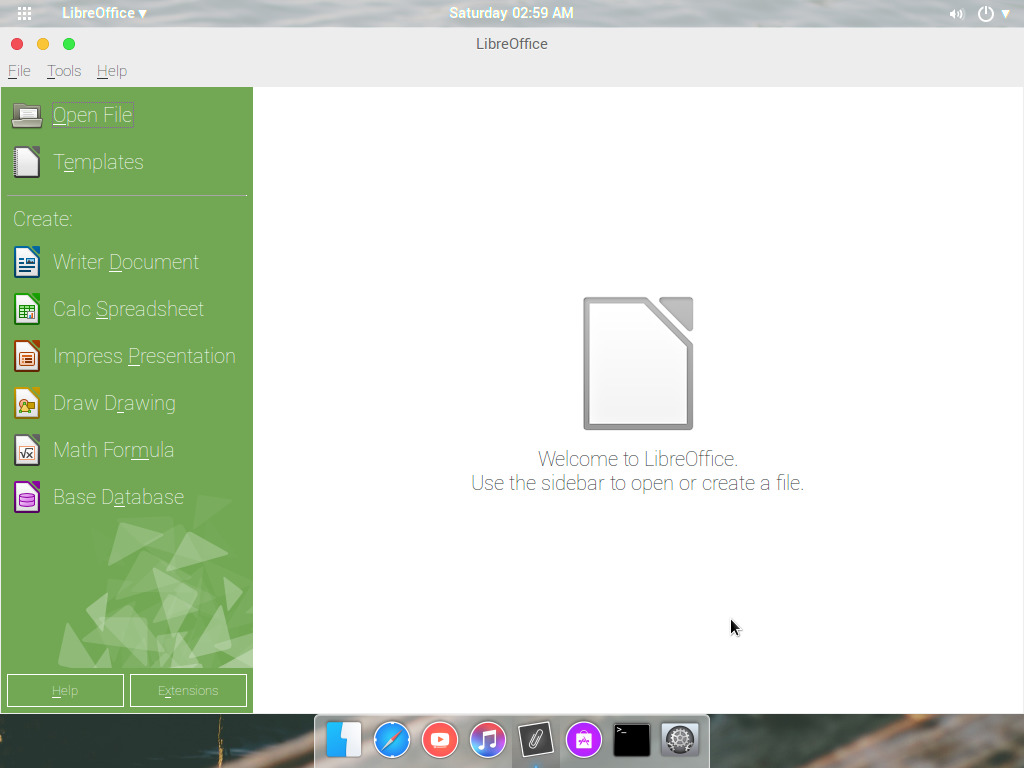Create a new Writer Document

pyautogui.click(x=125, y=262)
